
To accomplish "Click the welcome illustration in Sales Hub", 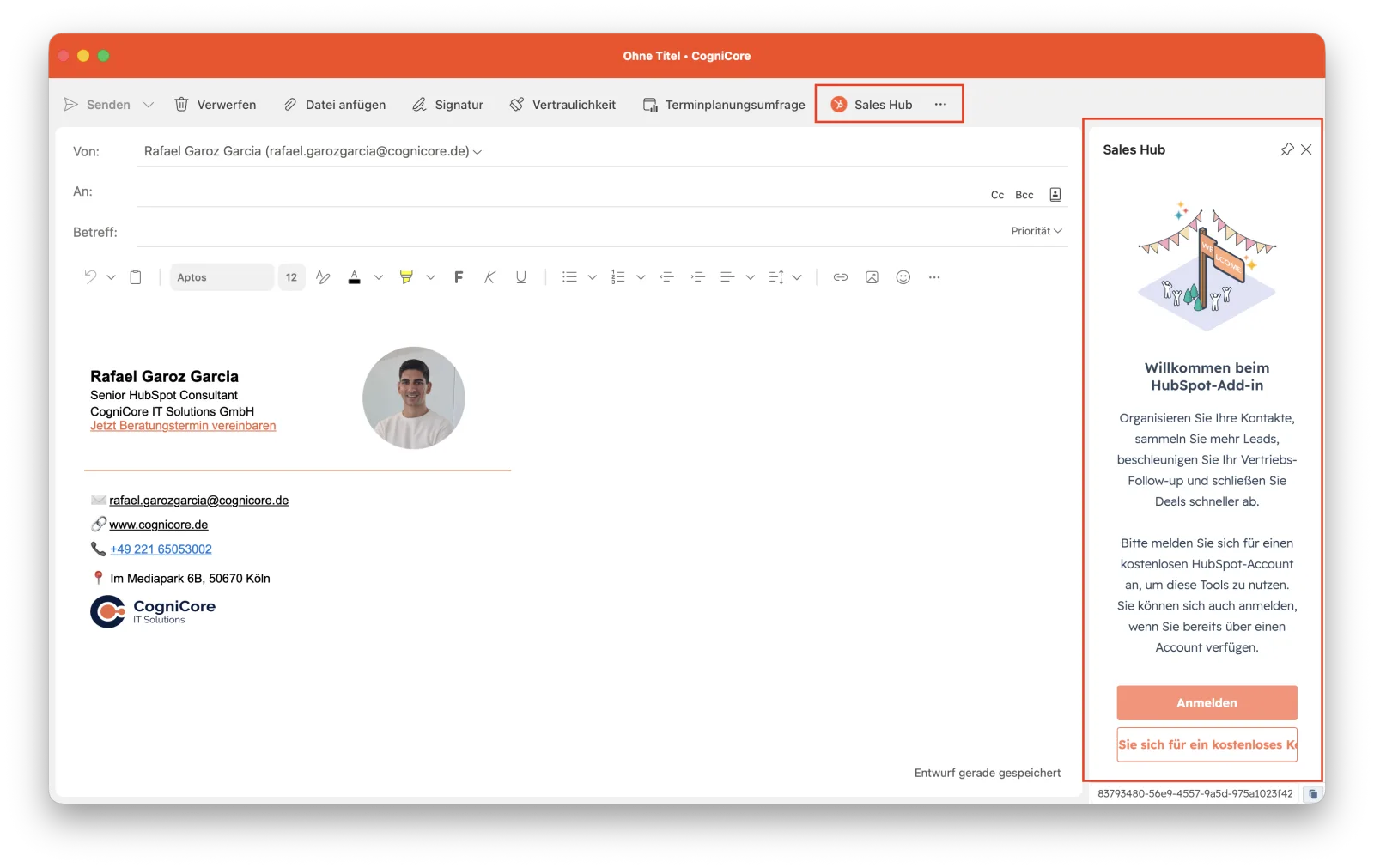I will (1207, 266).
